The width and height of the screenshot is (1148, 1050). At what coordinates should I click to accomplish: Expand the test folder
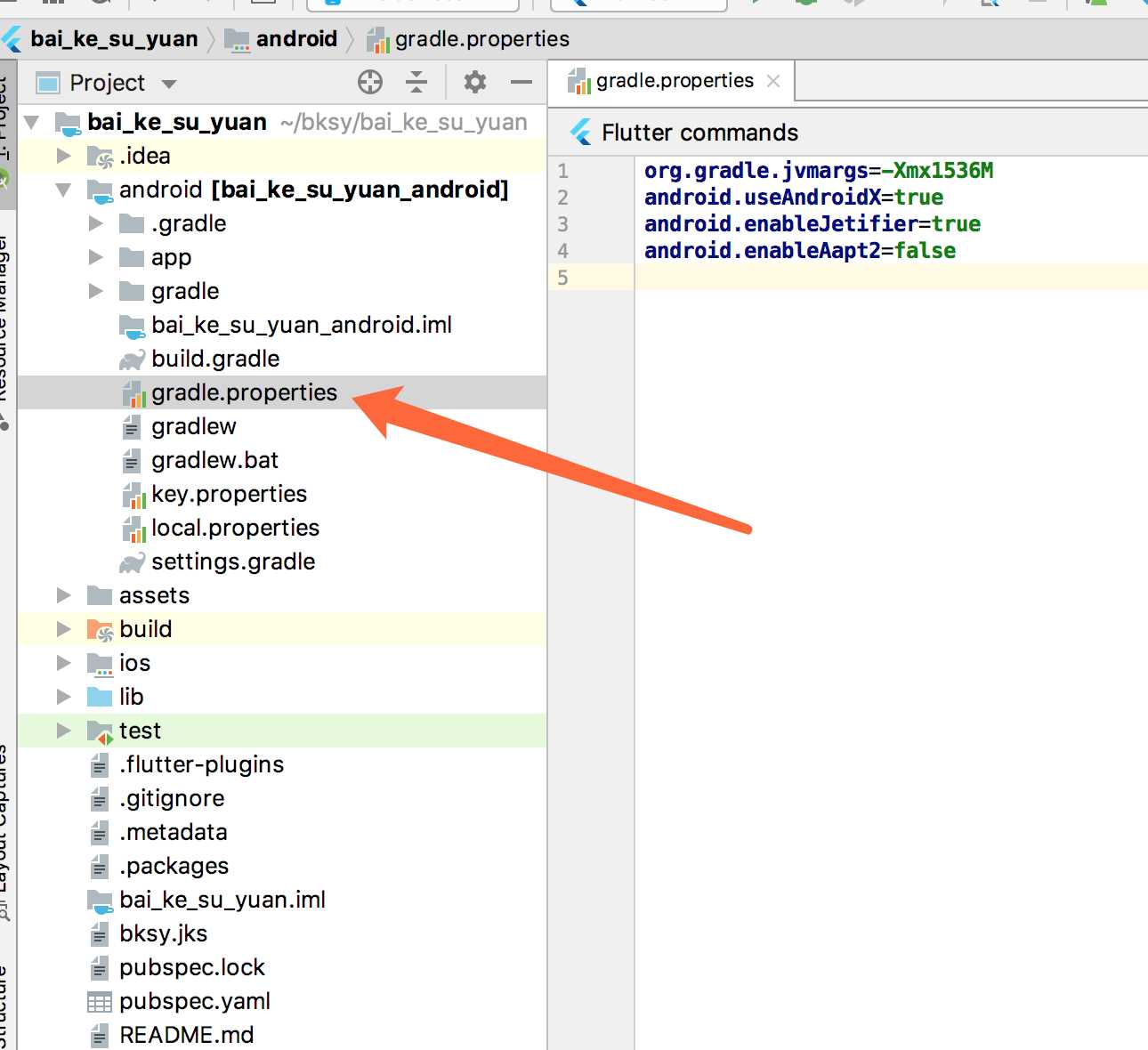point(63,731)
